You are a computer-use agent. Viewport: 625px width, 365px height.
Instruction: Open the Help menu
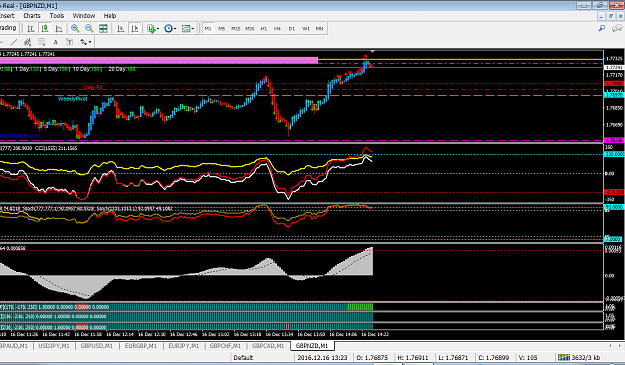coord(110,16)
